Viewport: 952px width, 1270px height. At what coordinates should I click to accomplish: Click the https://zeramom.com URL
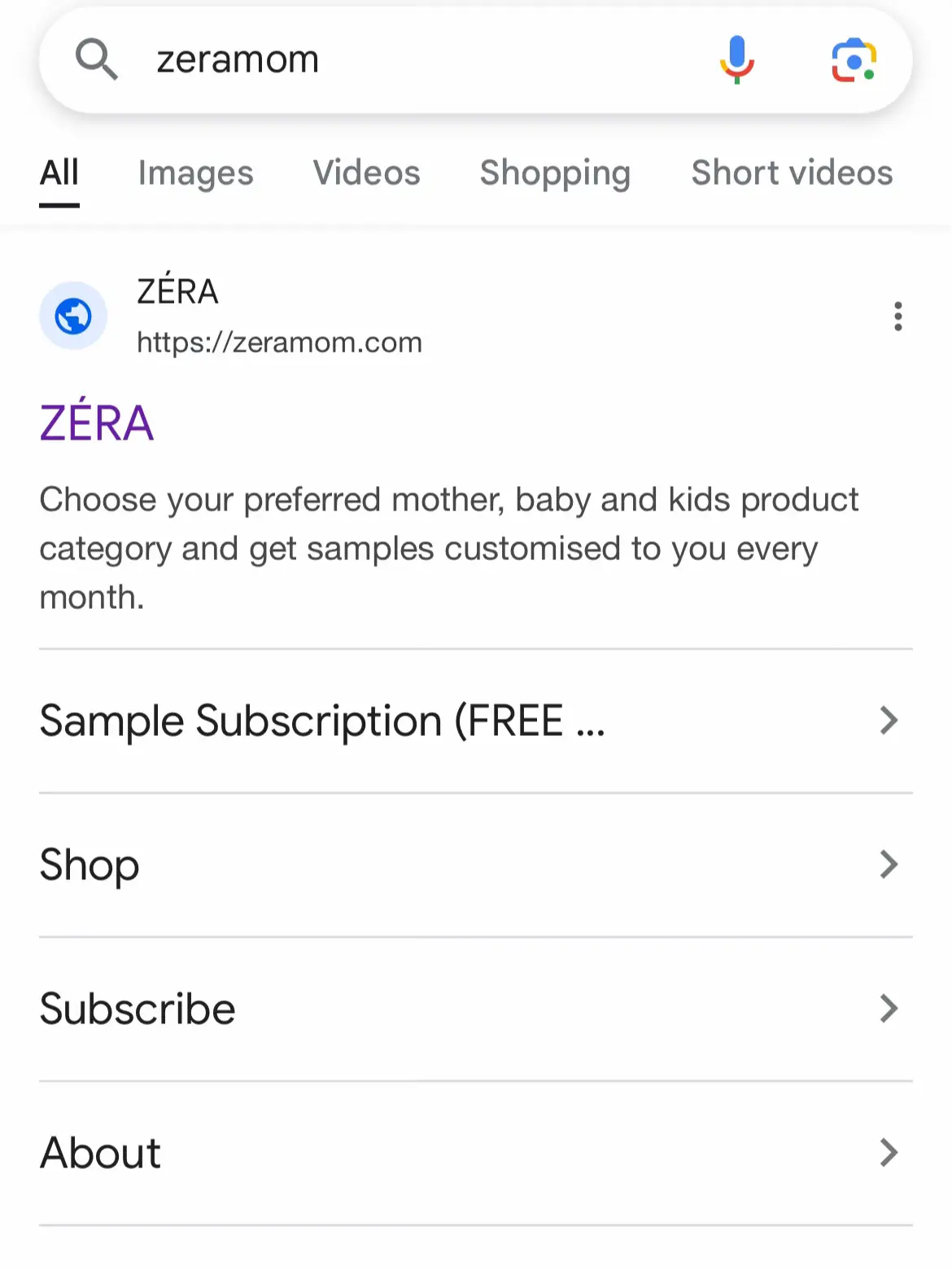click(x=279, y=343)
